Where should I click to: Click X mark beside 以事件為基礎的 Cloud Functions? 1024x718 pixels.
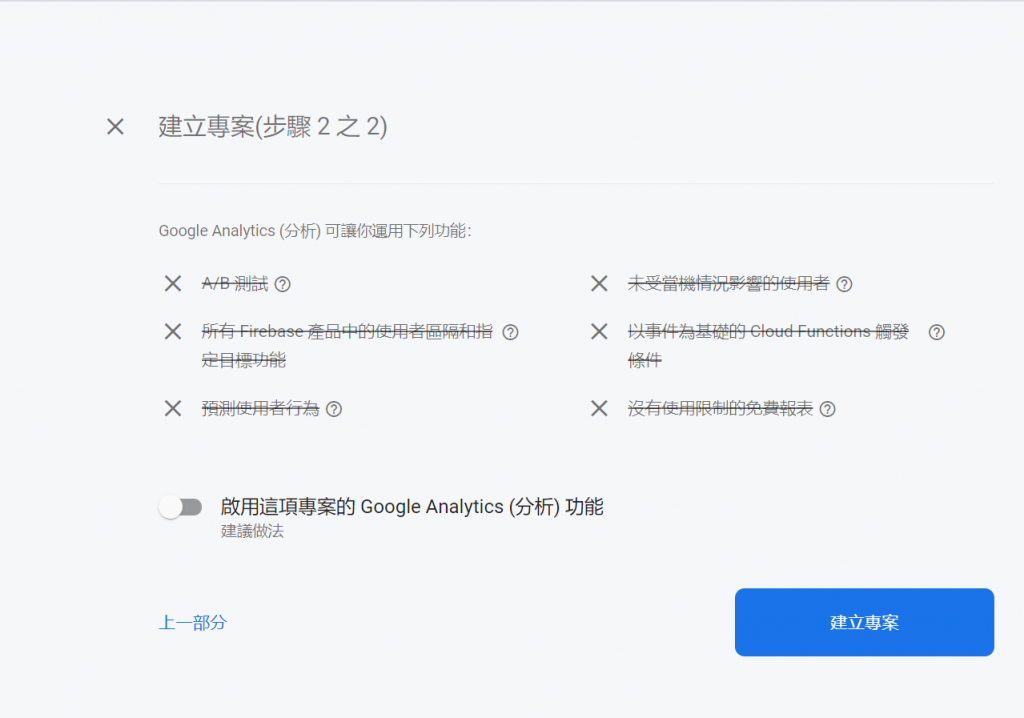point(599,331)
